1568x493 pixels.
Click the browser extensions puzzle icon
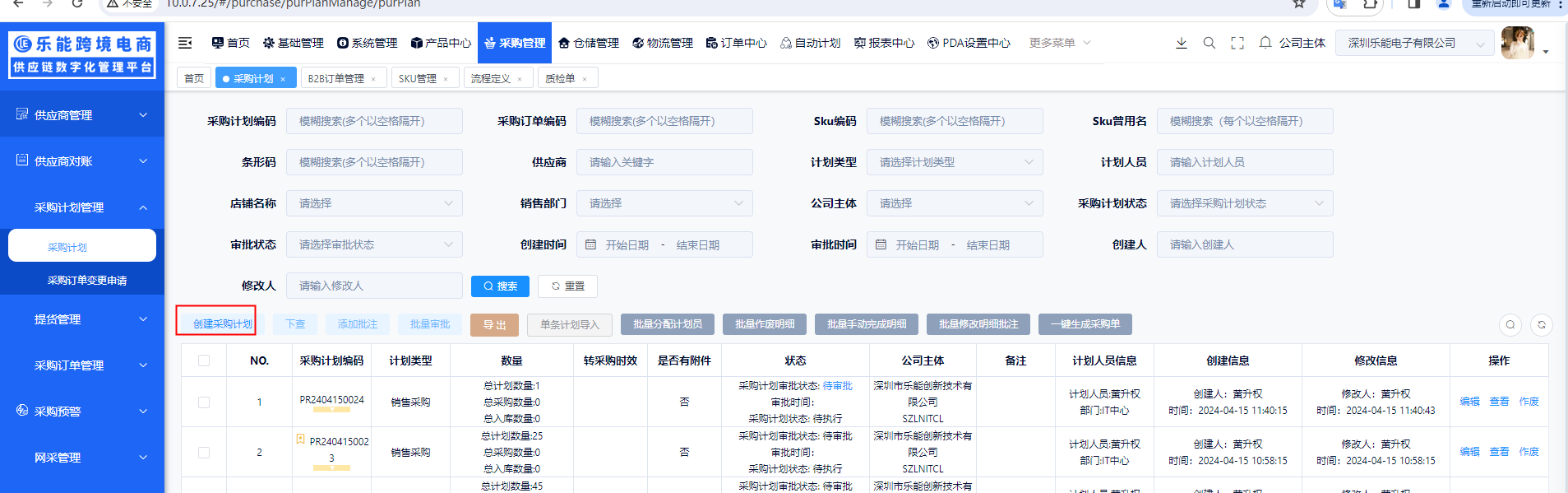click(x=1370, y=4)
